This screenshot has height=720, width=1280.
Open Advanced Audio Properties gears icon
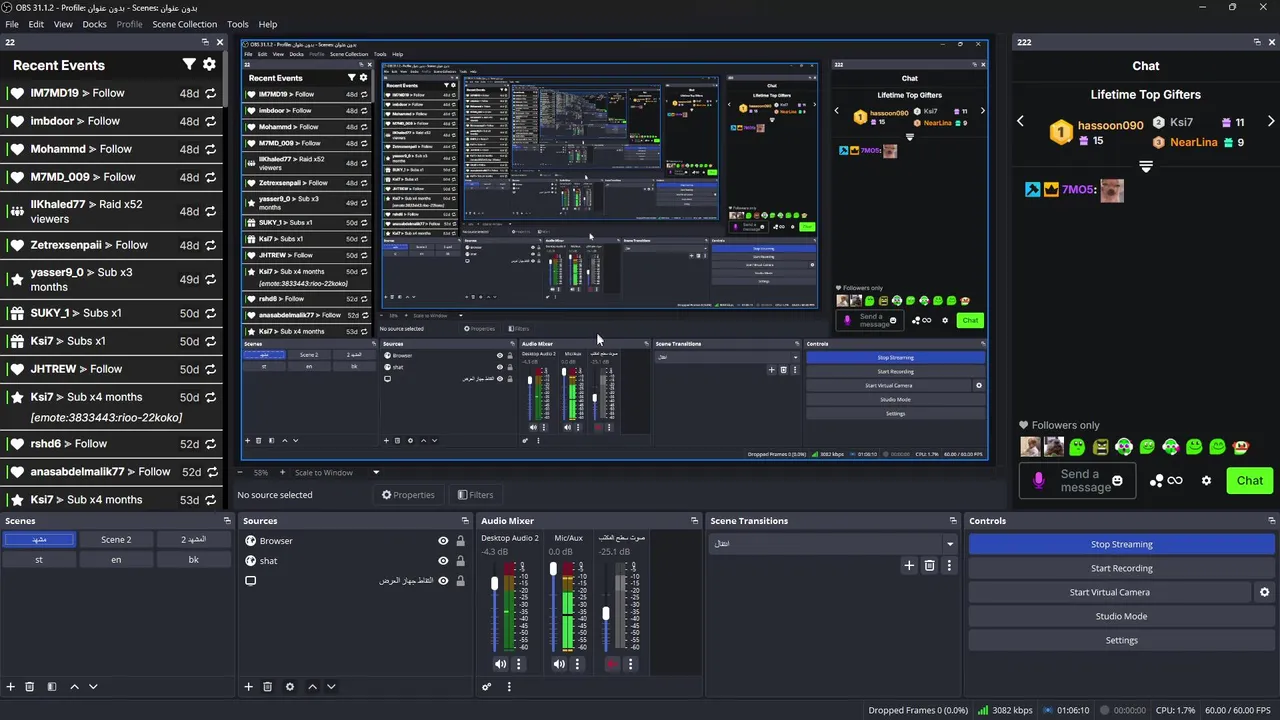pyautogui.click(x=487, y=687)
